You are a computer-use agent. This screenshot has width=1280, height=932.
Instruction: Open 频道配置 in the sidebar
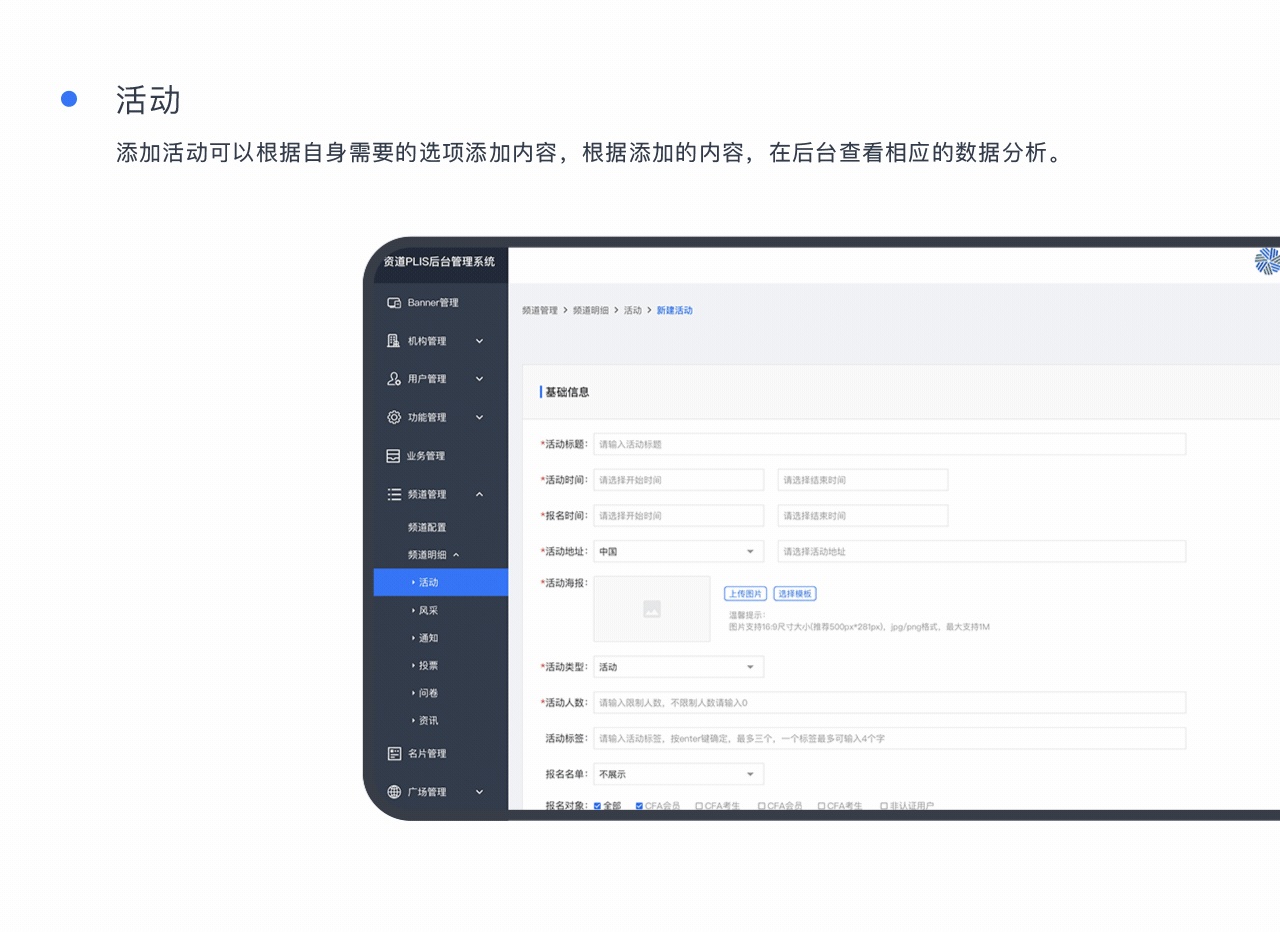pos(427,527)
